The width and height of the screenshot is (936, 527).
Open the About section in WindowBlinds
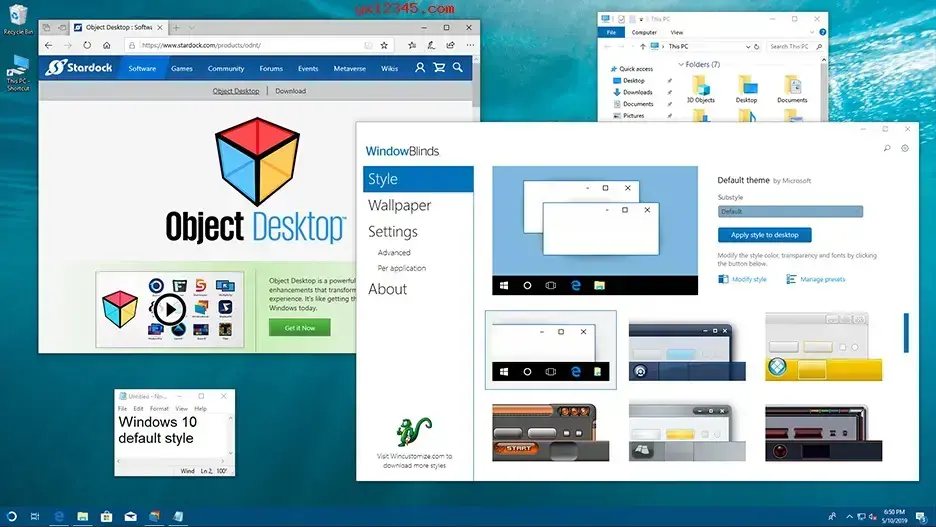tap(387, 289)
